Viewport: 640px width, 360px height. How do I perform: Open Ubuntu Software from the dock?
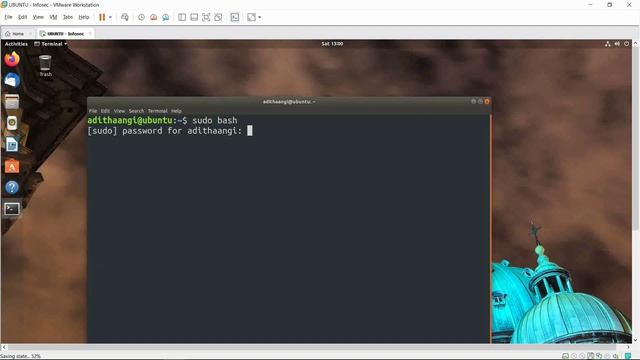pyautogui.click(x=12, y=166)
